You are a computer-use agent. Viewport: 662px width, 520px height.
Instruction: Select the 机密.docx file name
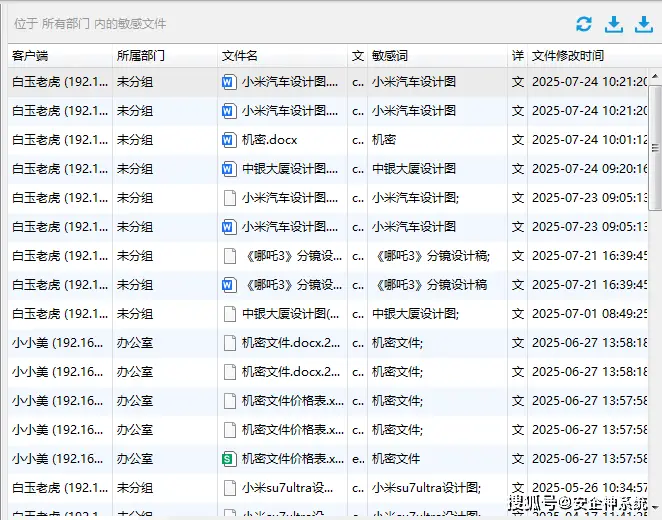point(270,140)
